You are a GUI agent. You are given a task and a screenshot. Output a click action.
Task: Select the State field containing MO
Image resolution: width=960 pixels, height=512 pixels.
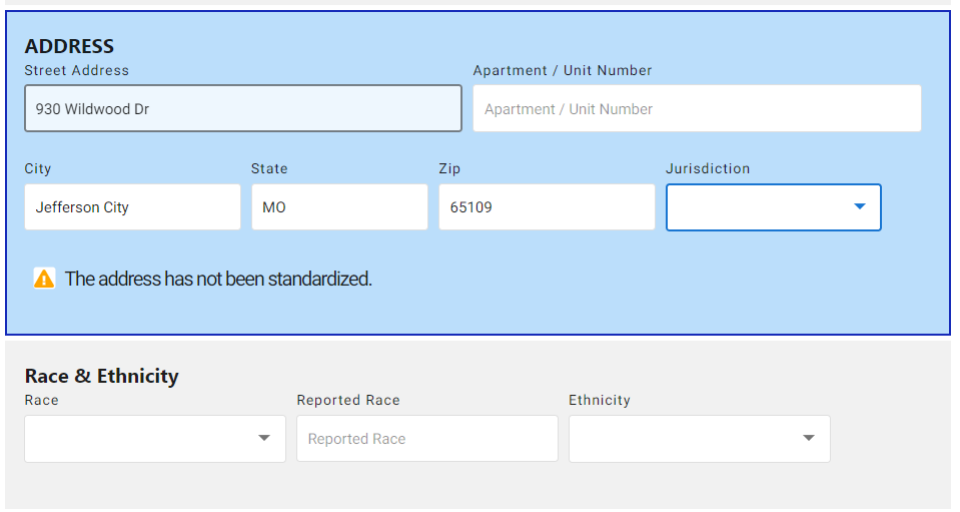pos(339,207)
